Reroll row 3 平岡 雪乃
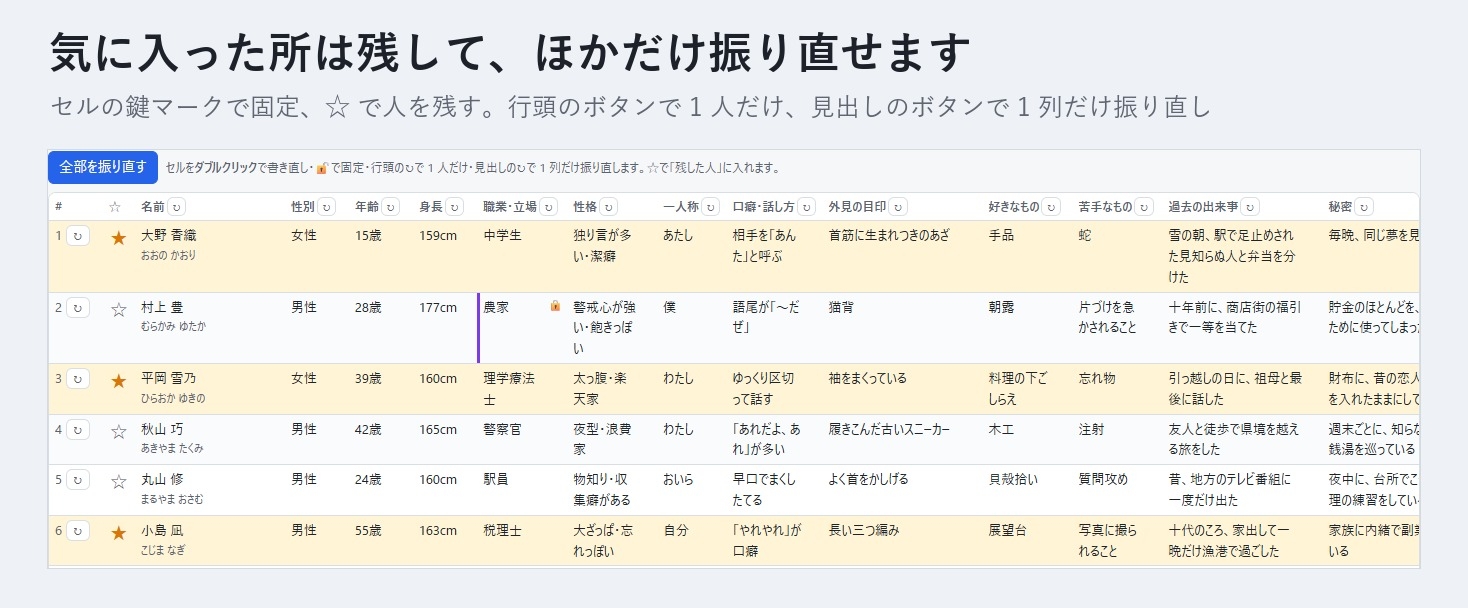 [78, 379]
